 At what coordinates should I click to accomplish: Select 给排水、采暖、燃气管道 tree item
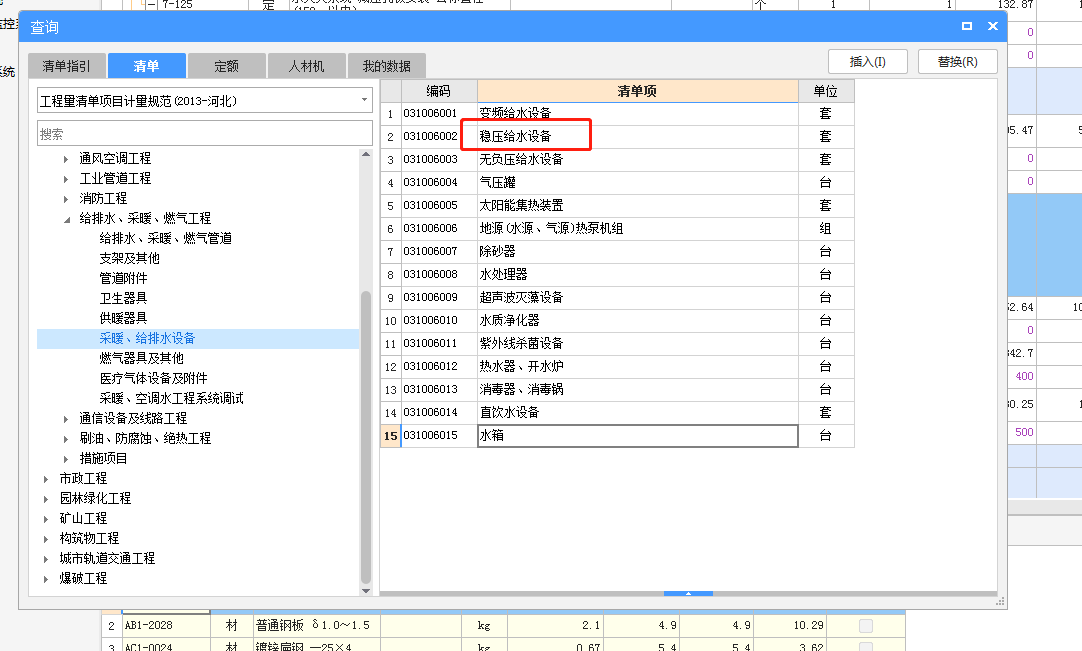166,238
